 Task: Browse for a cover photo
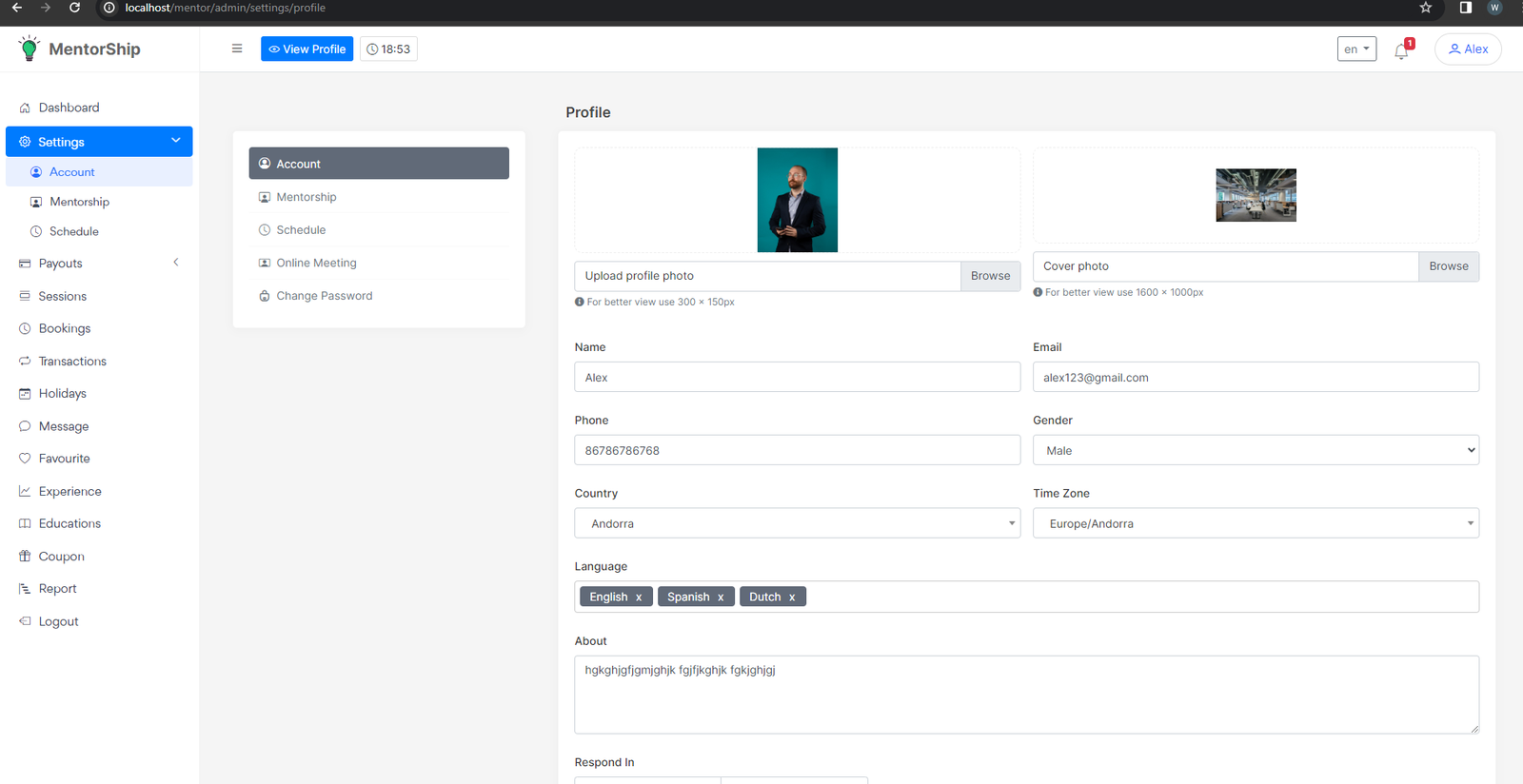click(x=1448, y=266)
